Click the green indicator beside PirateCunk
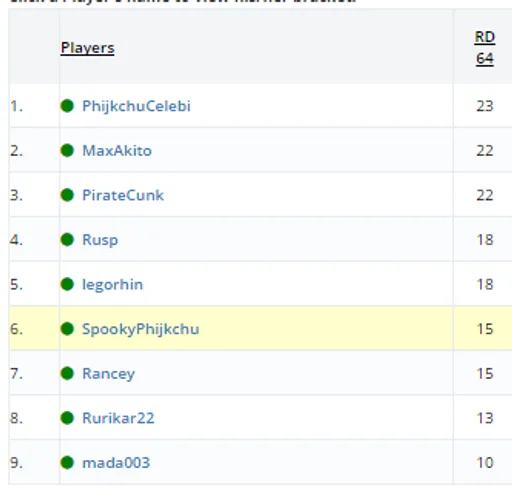 coord(67,195)
